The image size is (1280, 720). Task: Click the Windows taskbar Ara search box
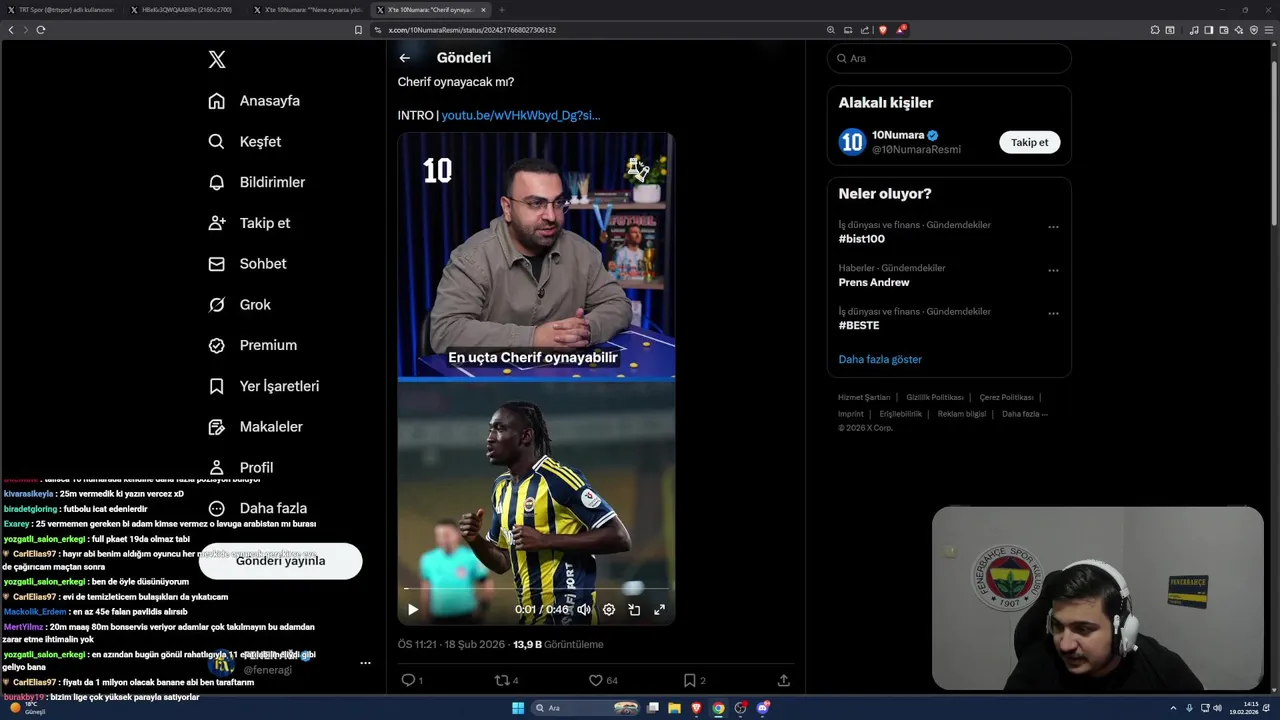tap(586, 708)
